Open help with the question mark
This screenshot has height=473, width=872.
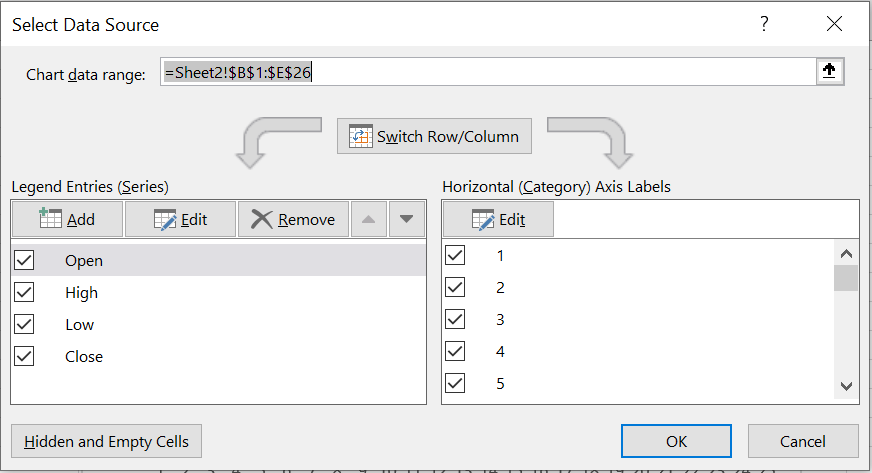point(764,23)
